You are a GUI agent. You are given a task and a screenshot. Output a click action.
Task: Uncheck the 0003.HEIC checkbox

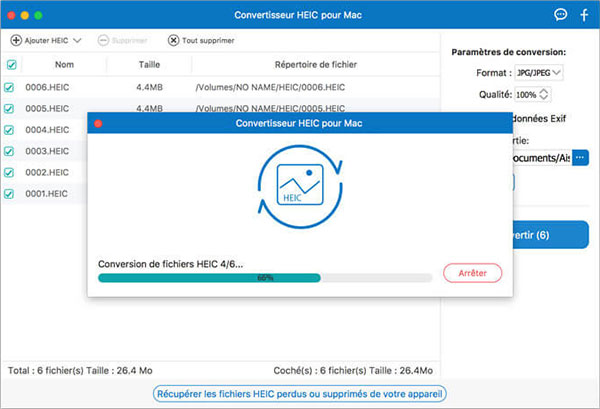click(9, 151)
